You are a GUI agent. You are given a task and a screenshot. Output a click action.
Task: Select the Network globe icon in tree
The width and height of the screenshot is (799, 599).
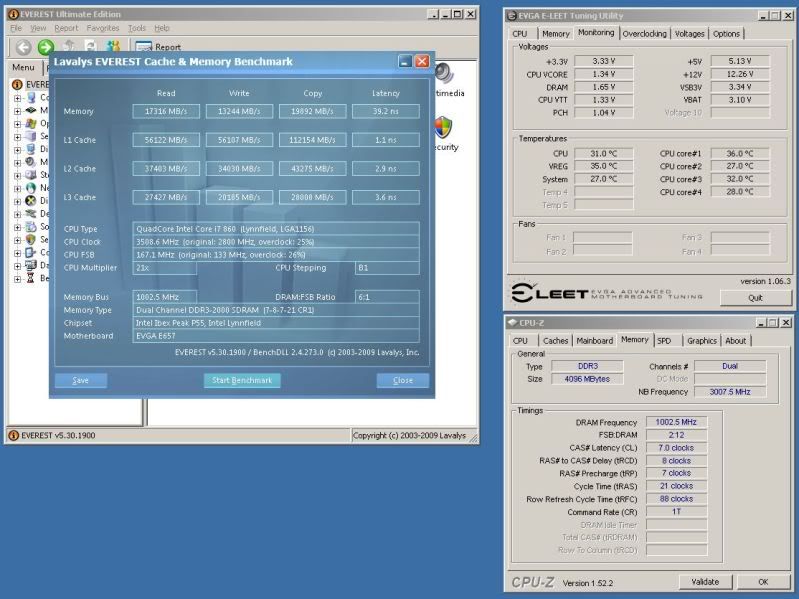31,187
